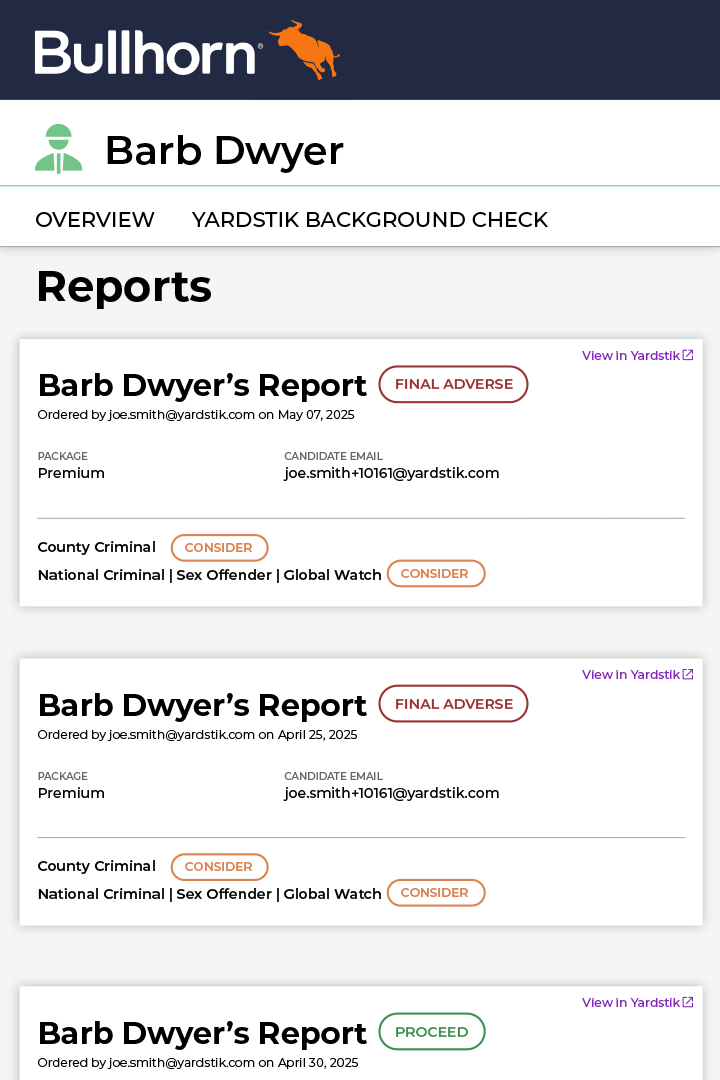The height and width of the screenshot is (1080, 720).
Task: Open View in Yardstik for May 07 report
Action: click(637, 355)
